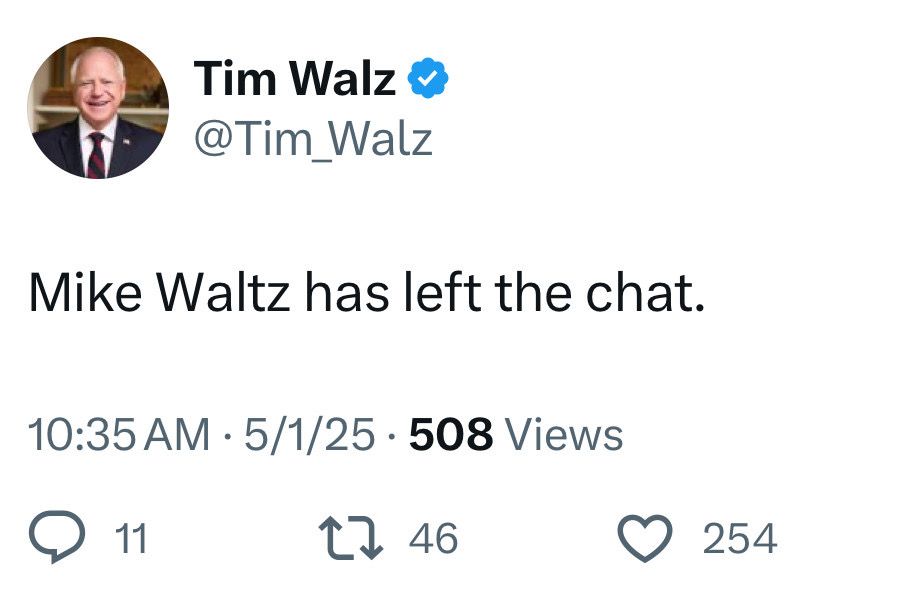Open the @Tim_Walz handle link
Image resolution: width=903 pixels, height=615 pixels.
coord(313,139)
